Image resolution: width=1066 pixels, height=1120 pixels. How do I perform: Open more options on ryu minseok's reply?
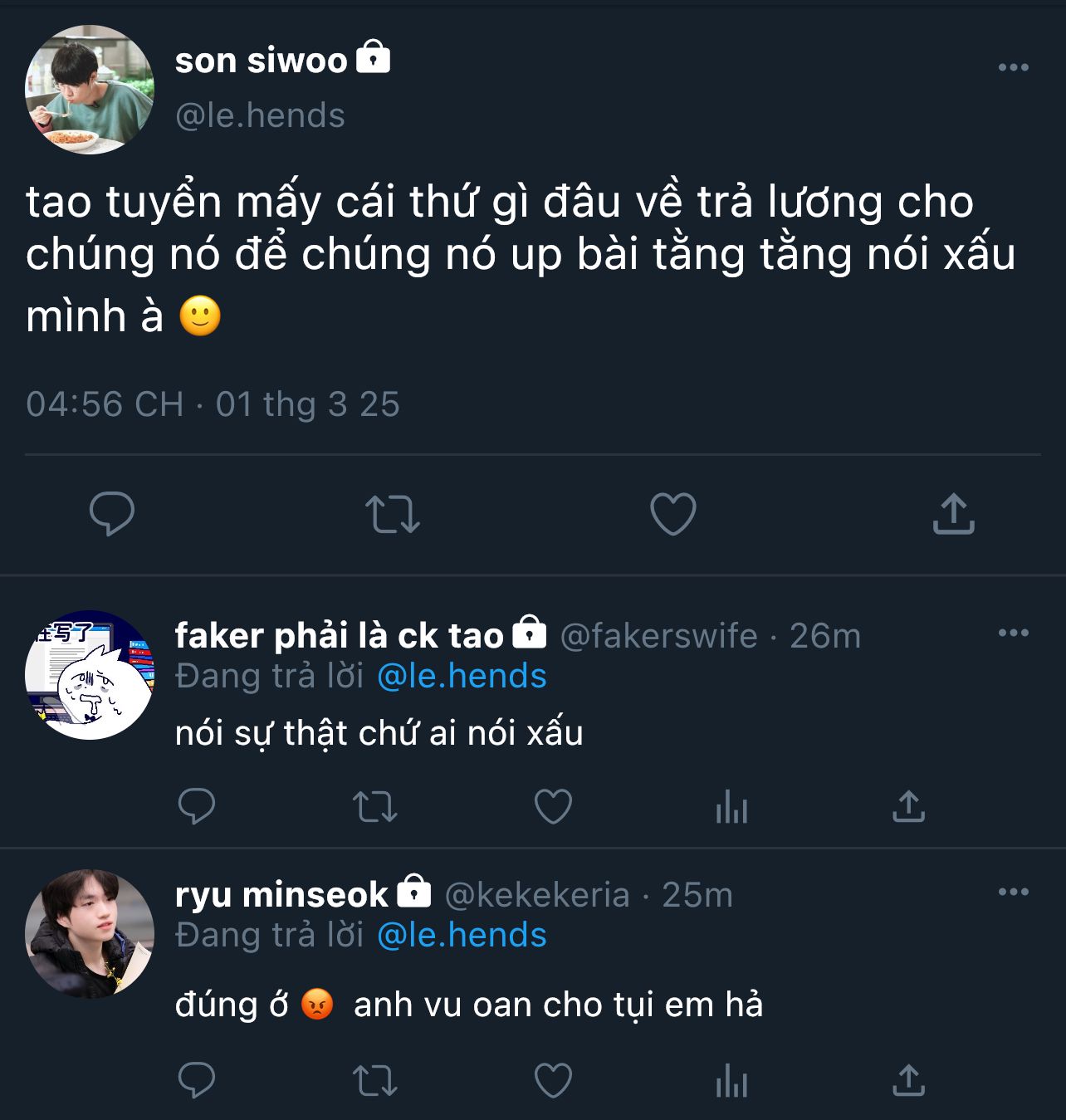(x=1013, y=892)
